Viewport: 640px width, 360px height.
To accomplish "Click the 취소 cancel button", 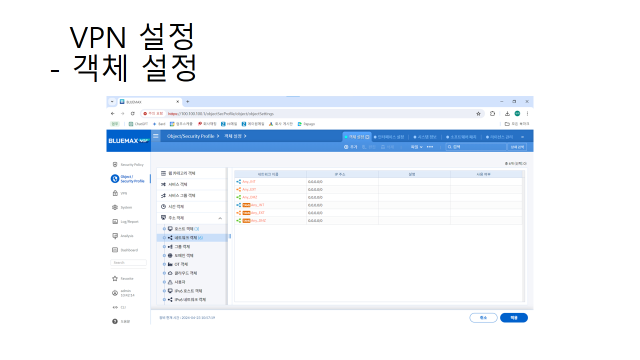I will [483, 318].
